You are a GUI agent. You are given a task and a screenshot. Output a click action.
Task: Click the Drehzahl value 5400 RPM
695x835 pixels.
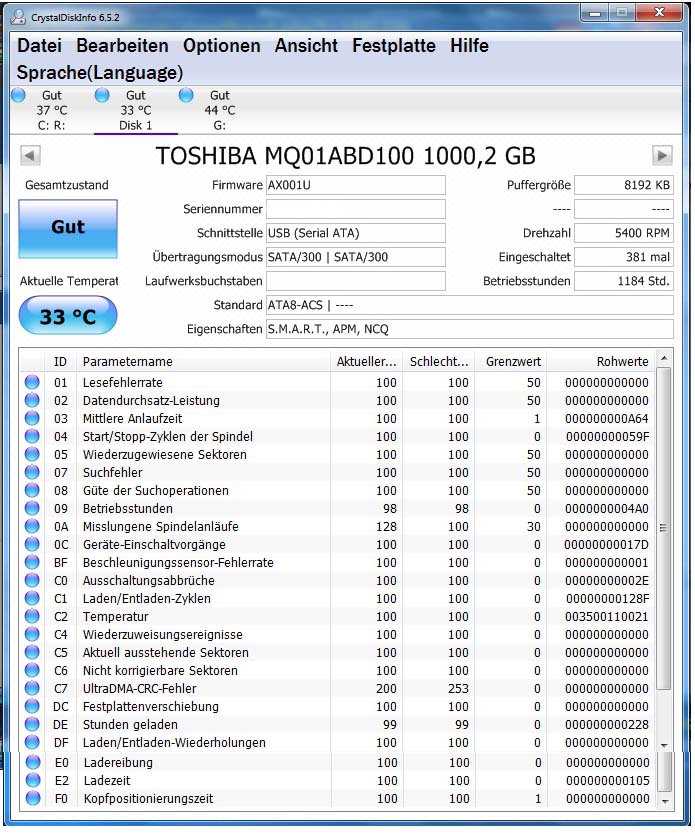(x=624, y=233)
